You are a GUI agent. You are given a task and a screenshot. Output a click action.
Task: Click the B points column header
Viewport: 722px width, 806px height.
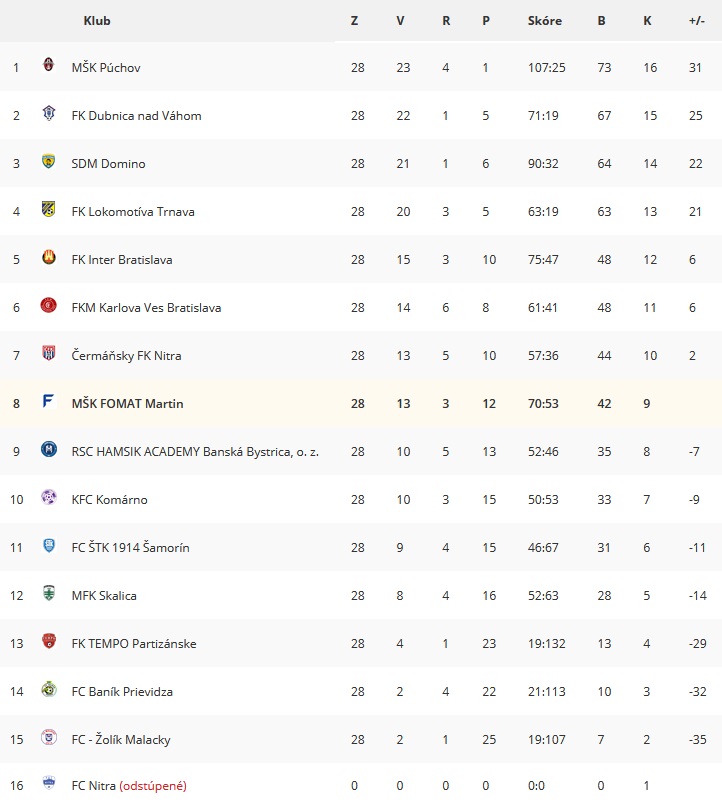tap(601, 21)
